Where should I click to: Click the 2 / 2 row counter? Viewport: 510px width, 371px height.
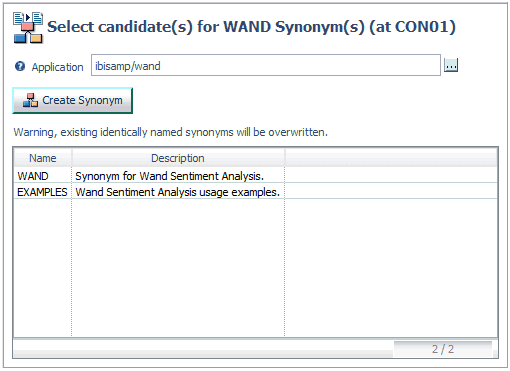pyautogui.click(x=443, y=349)
